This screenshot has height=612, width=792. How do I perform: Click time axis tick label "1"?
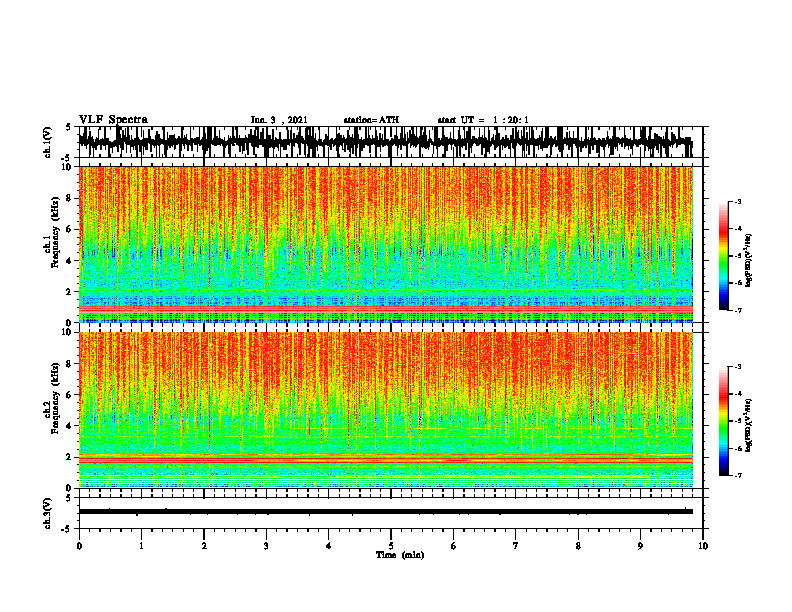point(141,546)
